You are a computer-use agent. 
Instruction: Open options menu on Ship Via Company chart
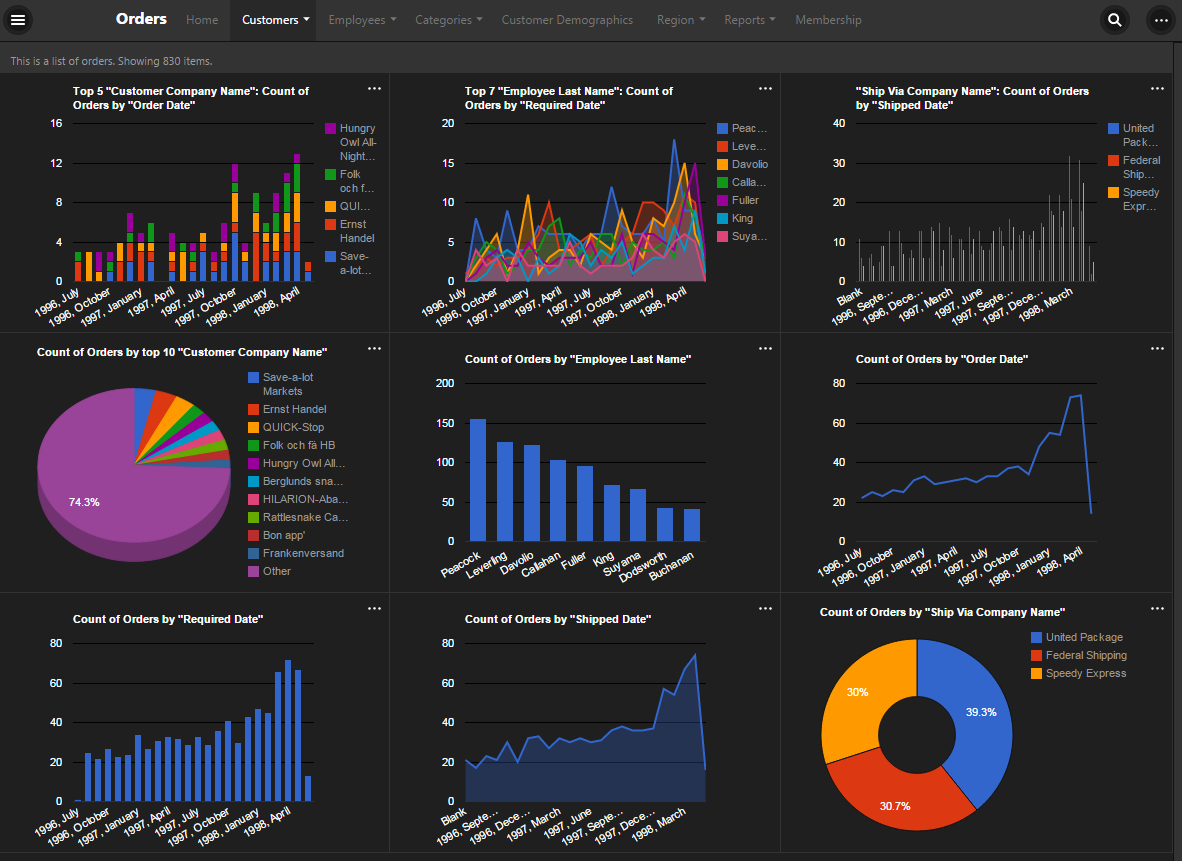tap(1157, 88)
